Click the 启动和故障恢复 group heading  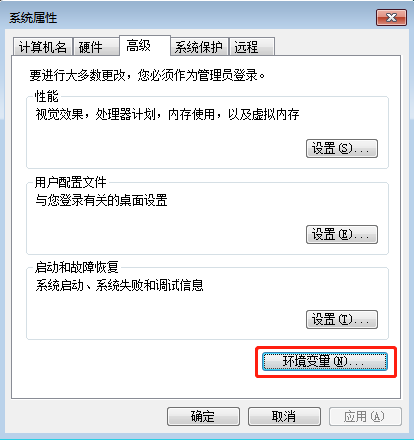pyautogui.click(x=77, y=267)
